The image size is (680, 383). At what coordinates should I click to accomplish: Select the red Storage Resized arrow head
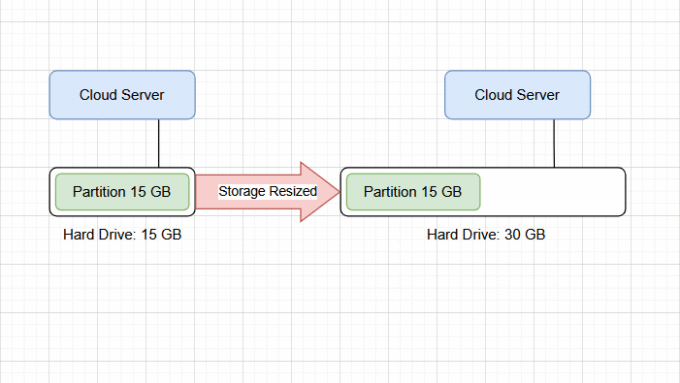point(320,192)
